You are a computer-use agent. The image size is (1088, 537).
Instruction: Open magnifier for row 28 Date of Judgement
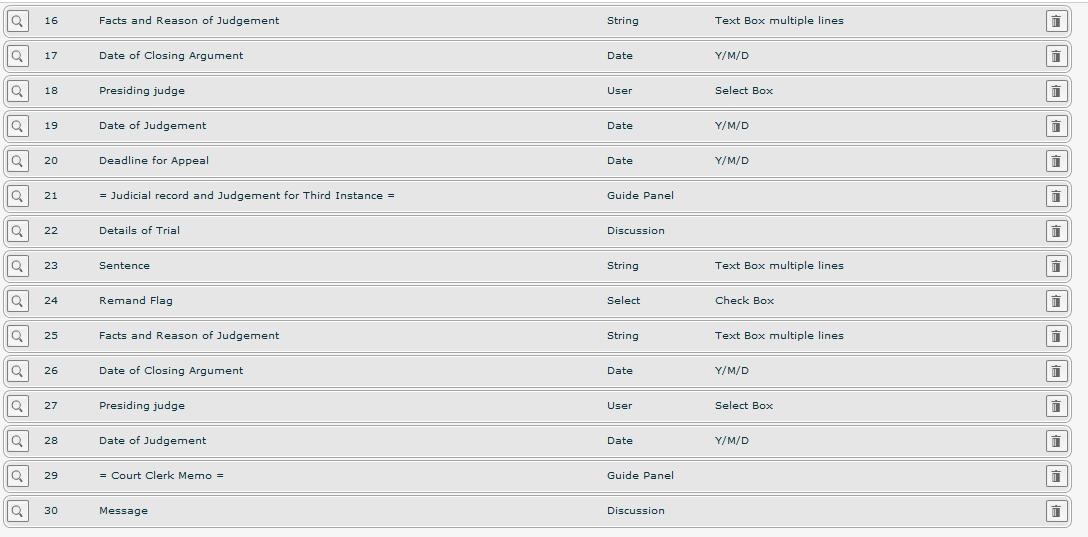pos(17,441)
